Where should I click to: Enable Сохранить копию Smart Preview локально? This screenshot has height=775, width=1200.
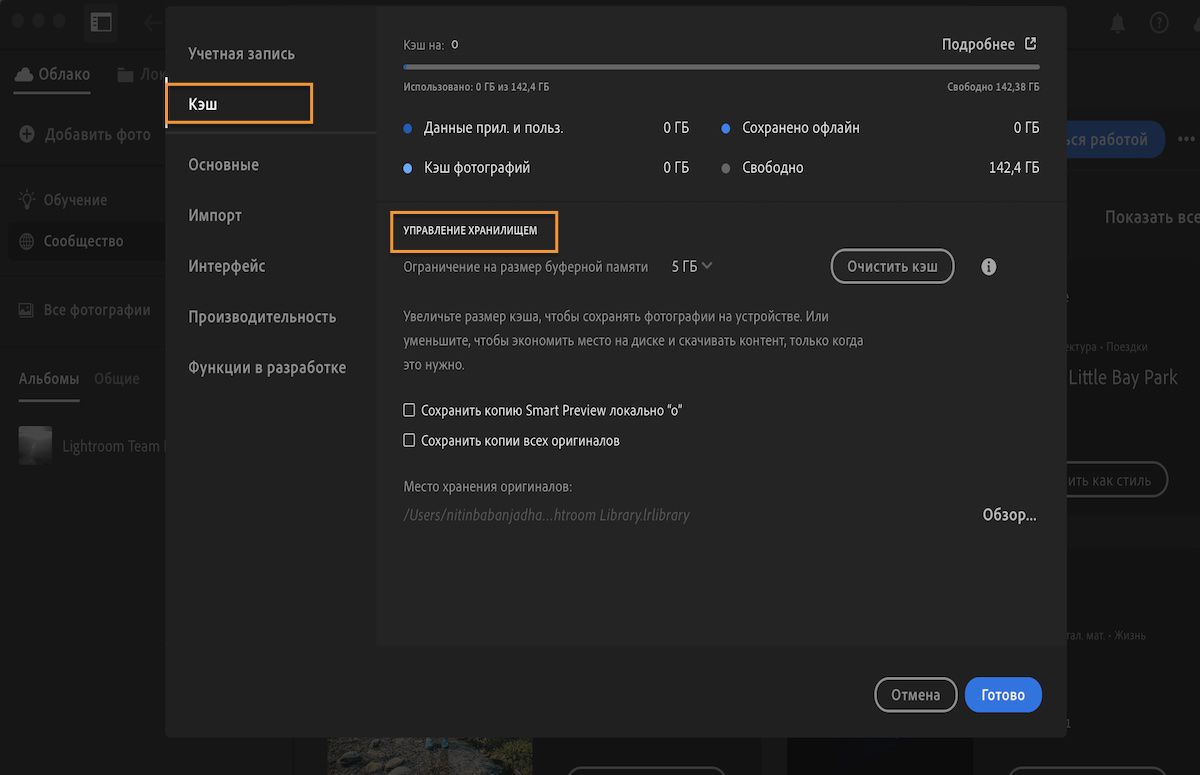pos(409,410)
